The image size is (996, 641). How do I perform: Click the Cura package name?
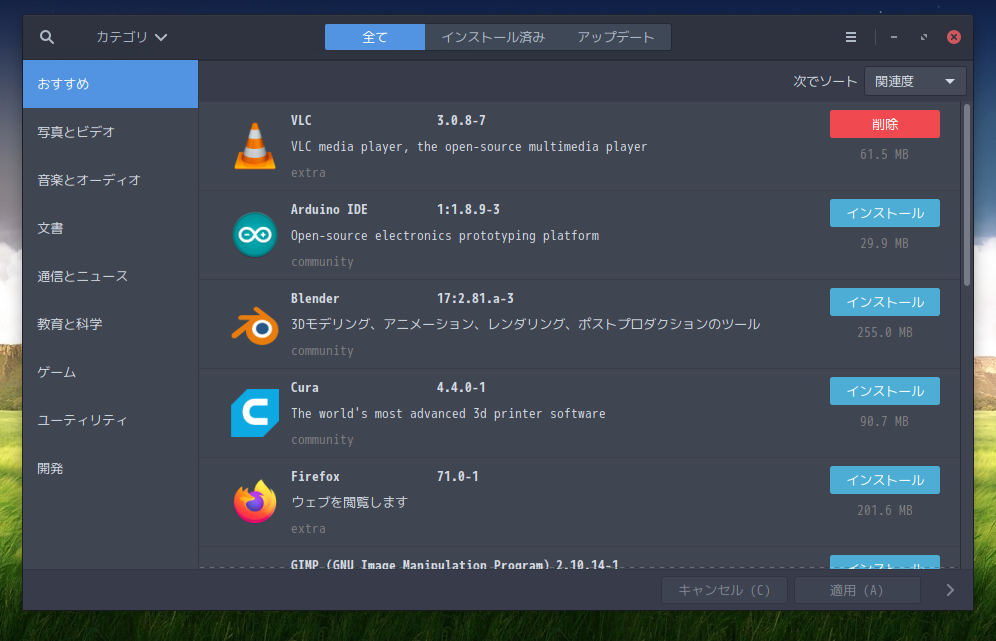[304, 388]
